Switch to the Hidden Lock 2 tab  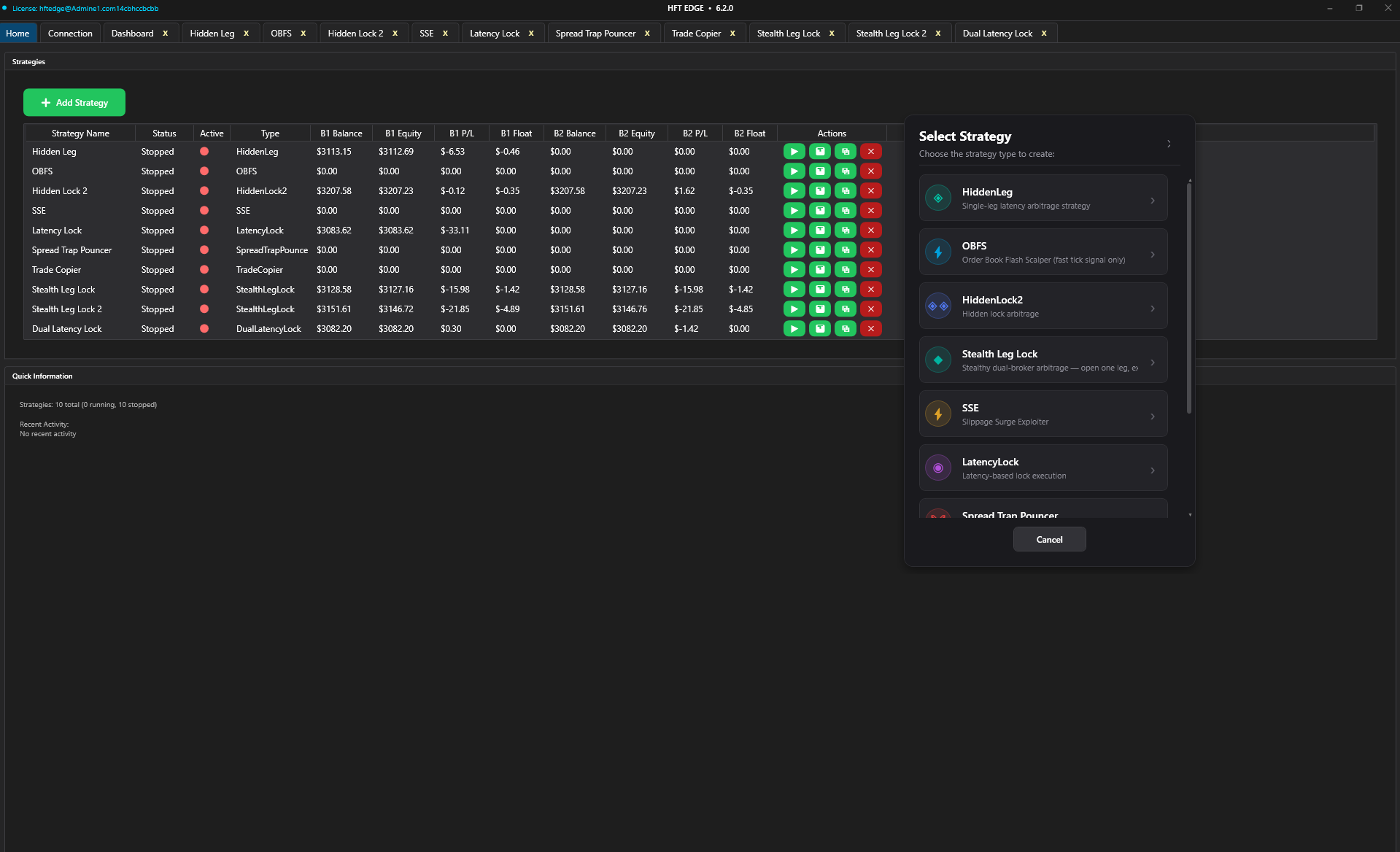click(x=355, y=34)
